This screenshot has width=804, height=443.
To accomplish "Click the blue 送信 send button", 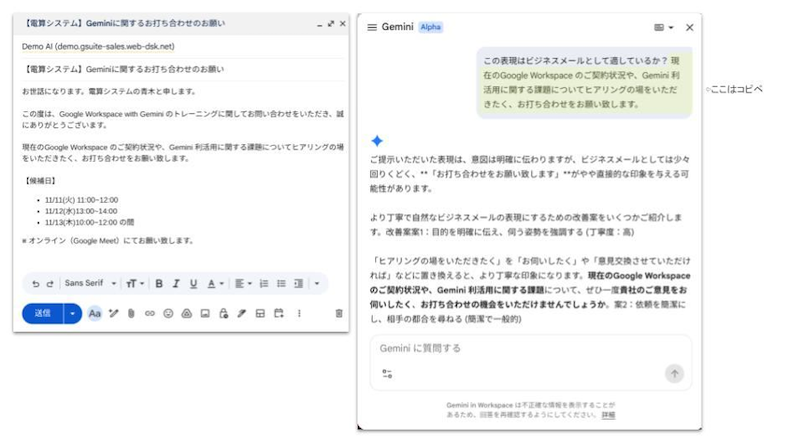I will pyautogui.click(x=43, y=313).
